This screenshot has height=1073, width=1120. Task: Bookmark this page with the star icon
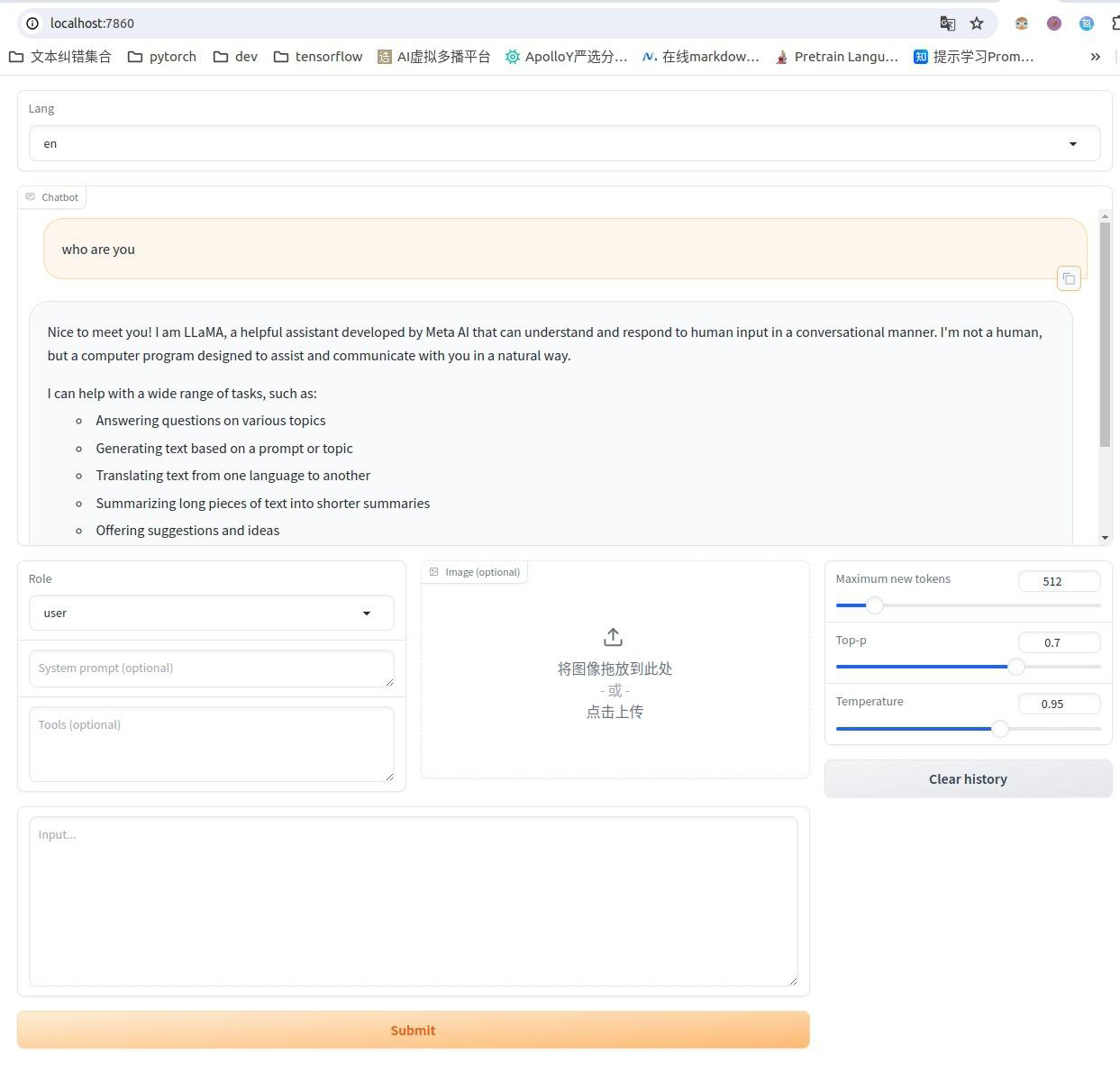(977, 23)
